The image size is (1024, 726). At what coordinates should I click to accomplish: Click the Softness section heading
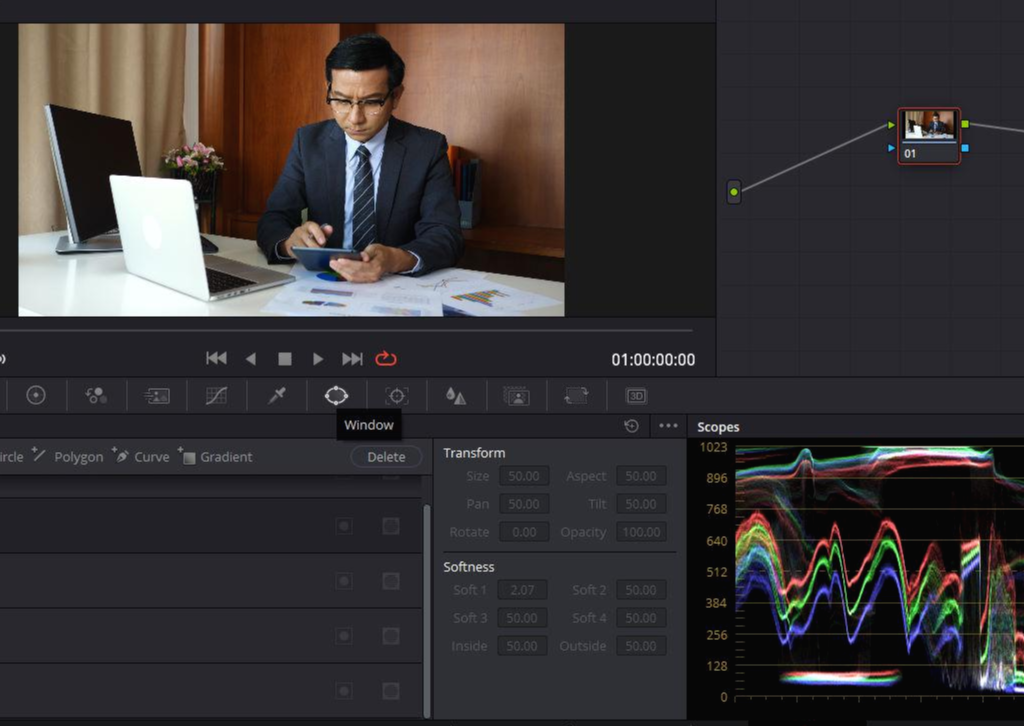point(469,567)
